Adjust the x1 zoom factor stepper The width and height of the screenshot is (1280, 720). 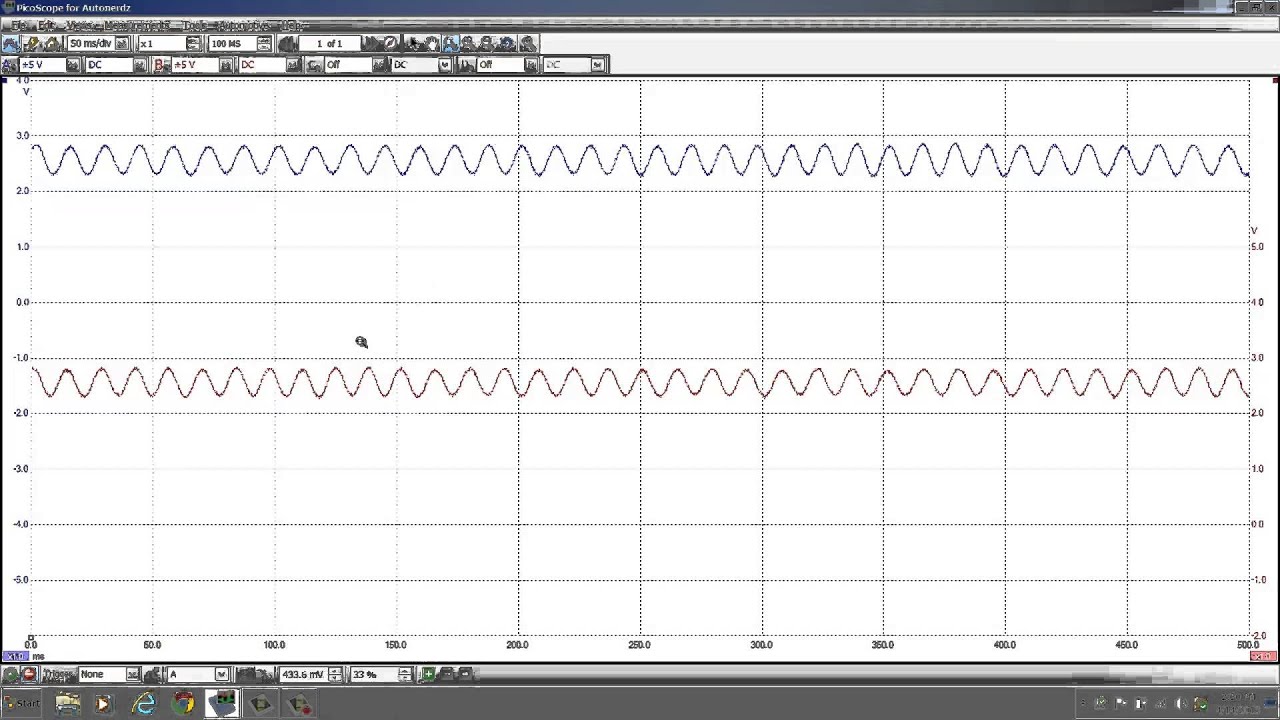point(193,44)
